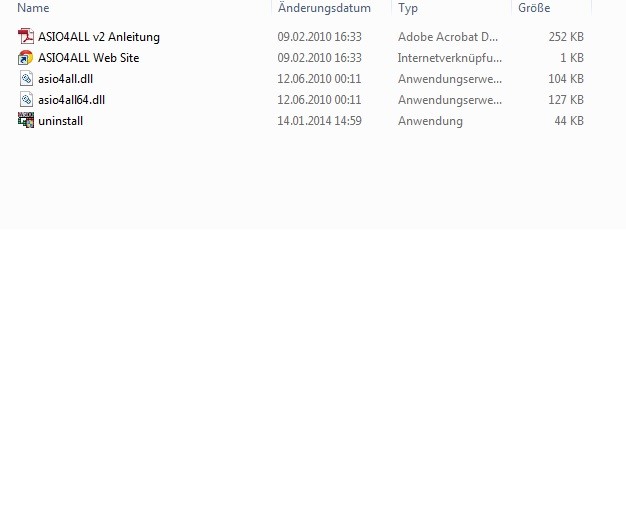Sort files by the Größe column

(534, 8)
